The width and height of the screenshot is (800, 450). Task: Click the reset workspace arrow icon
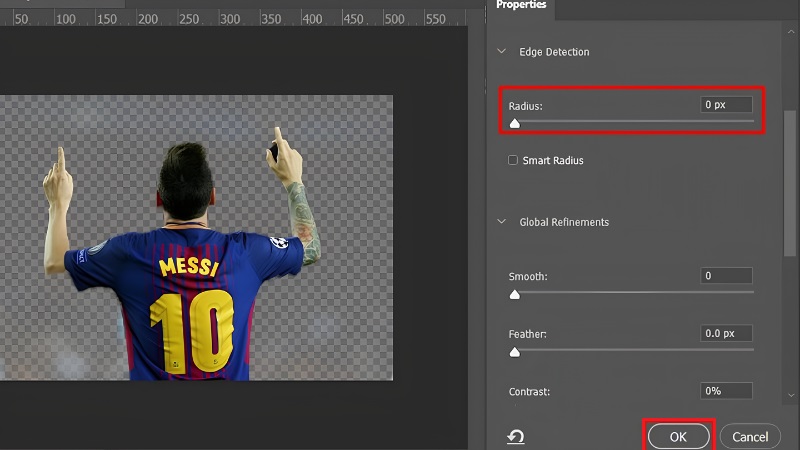pos(516,437)
